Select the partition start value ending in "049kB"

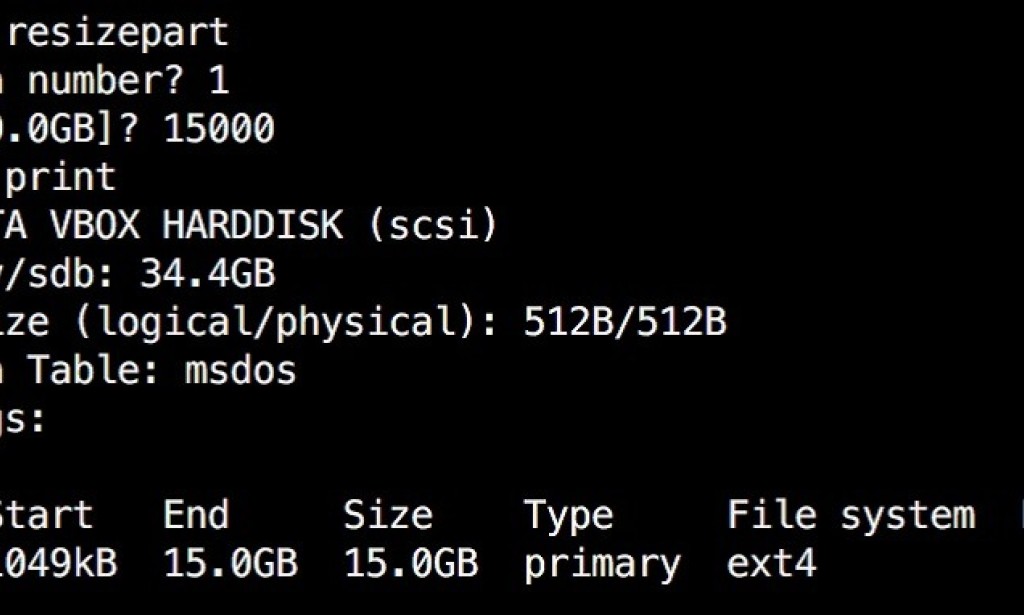click(x=58, y=564)
